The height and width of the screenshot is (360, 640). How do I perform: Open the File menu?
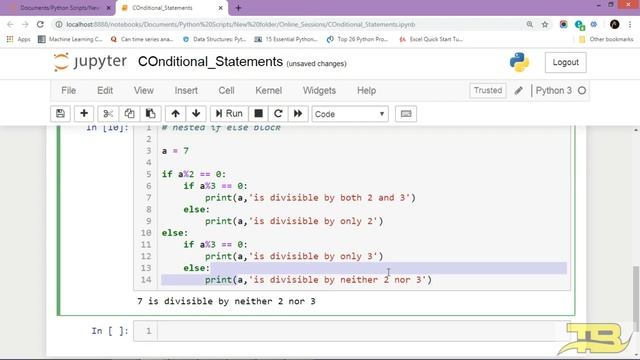69,91
